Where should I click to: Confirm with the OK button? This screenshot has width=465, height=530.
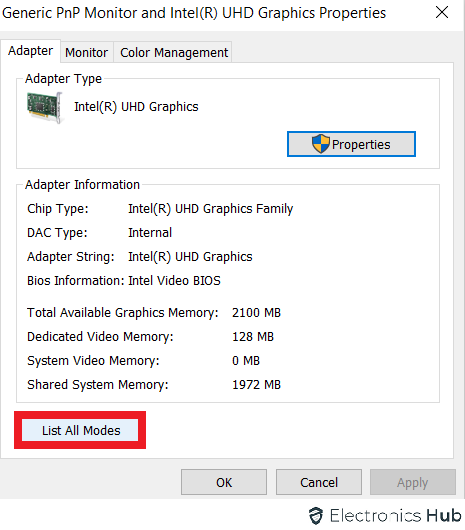[224, 482]
